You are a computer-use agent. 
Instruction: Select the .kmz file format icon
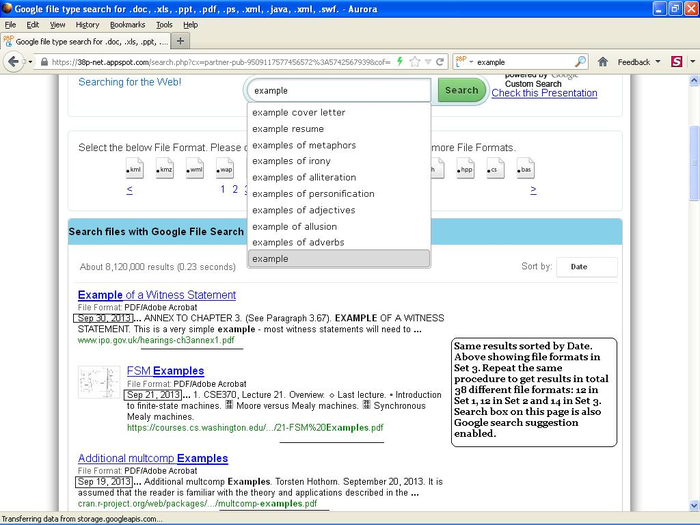[x=165, y=168]
